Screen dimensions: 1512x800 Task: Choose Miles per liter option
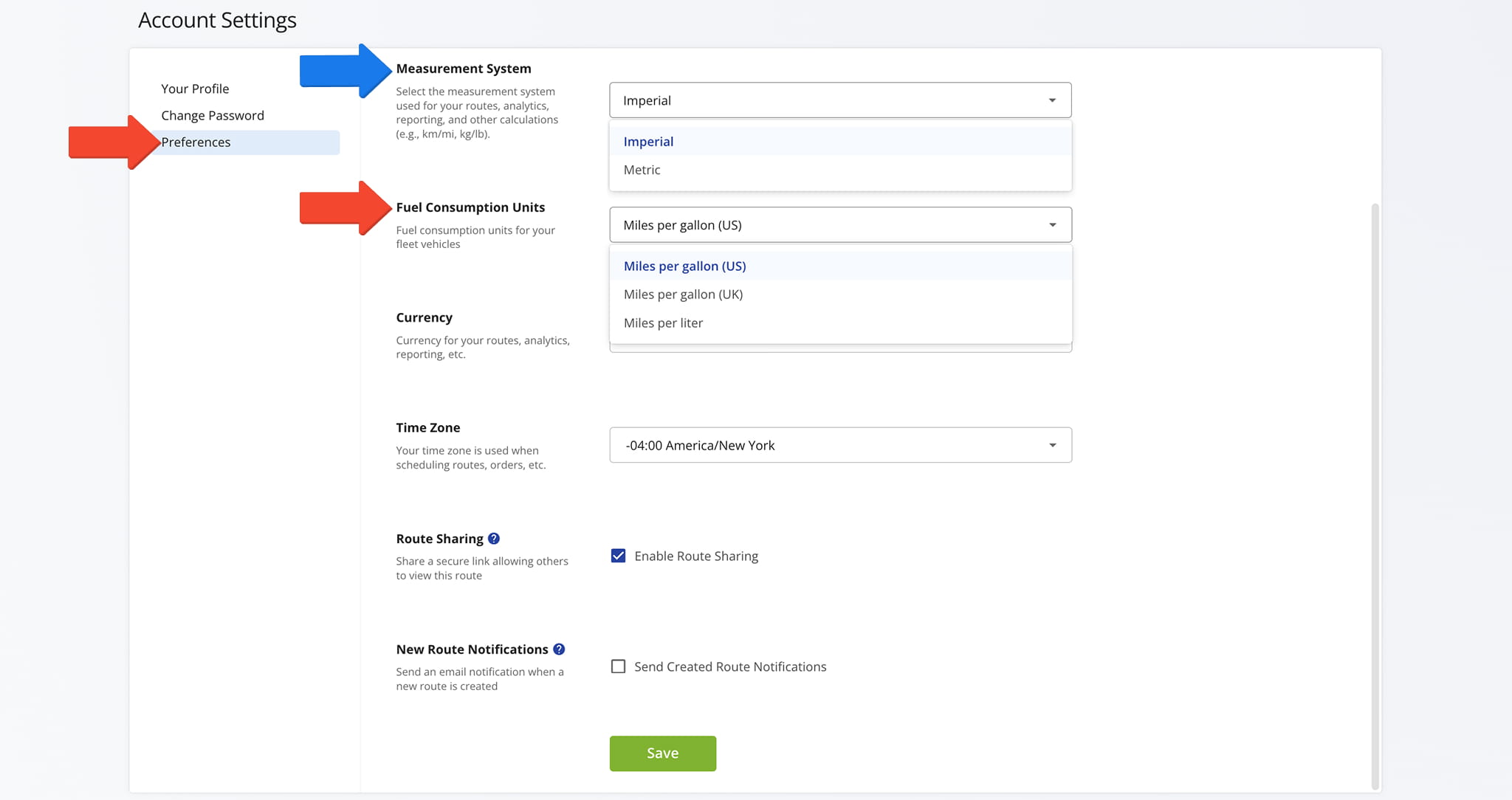click(840, 323)
